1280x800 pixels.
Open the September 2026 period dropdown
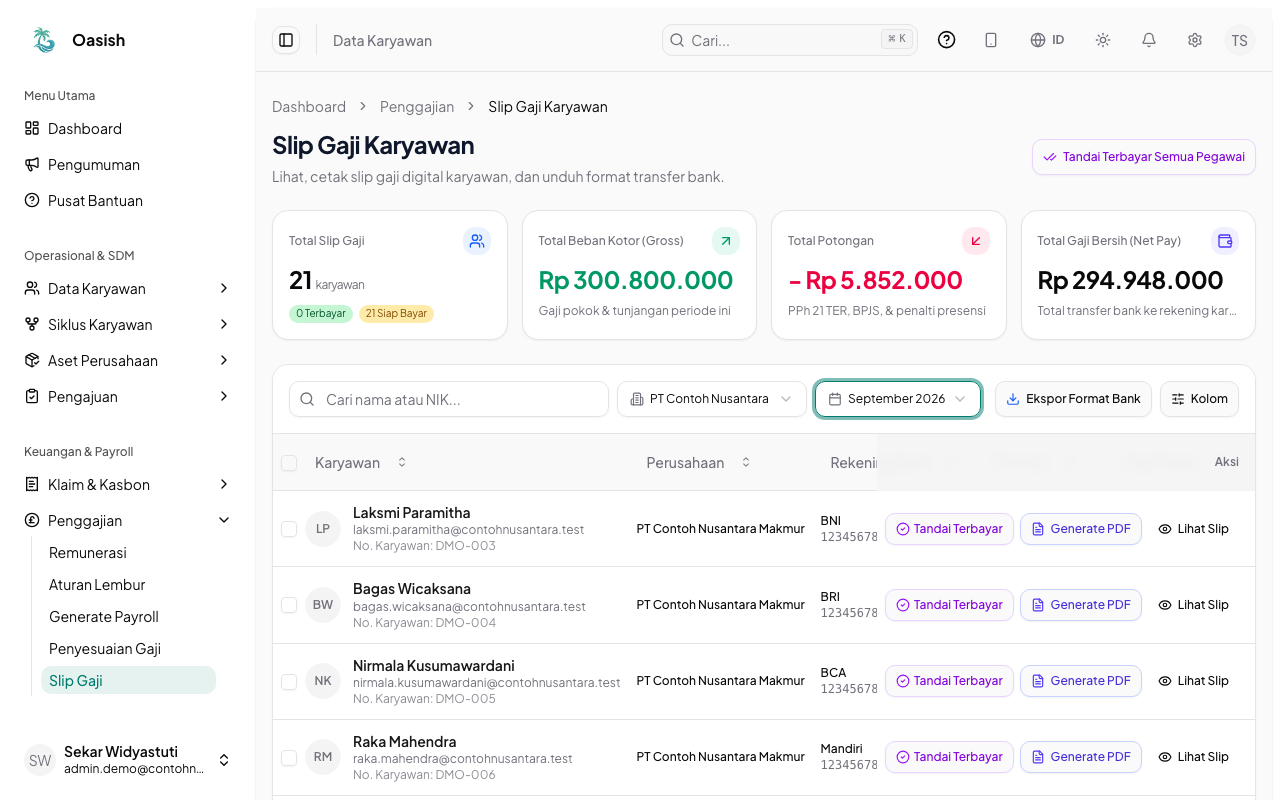click(898, 399)
